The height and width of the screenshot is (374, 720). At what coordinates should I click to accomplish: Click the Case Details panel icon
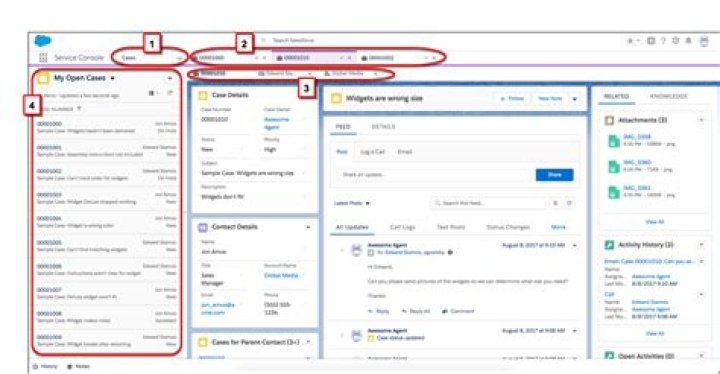tap(202, 95)
